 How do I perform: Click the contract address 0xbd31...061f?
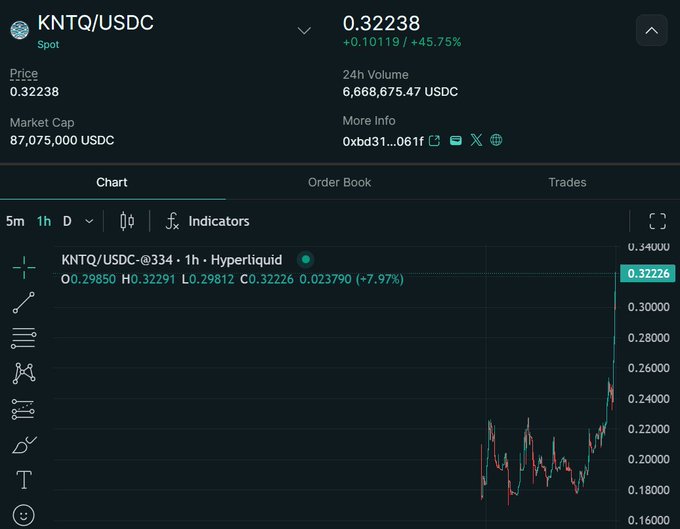click(383, 141)
